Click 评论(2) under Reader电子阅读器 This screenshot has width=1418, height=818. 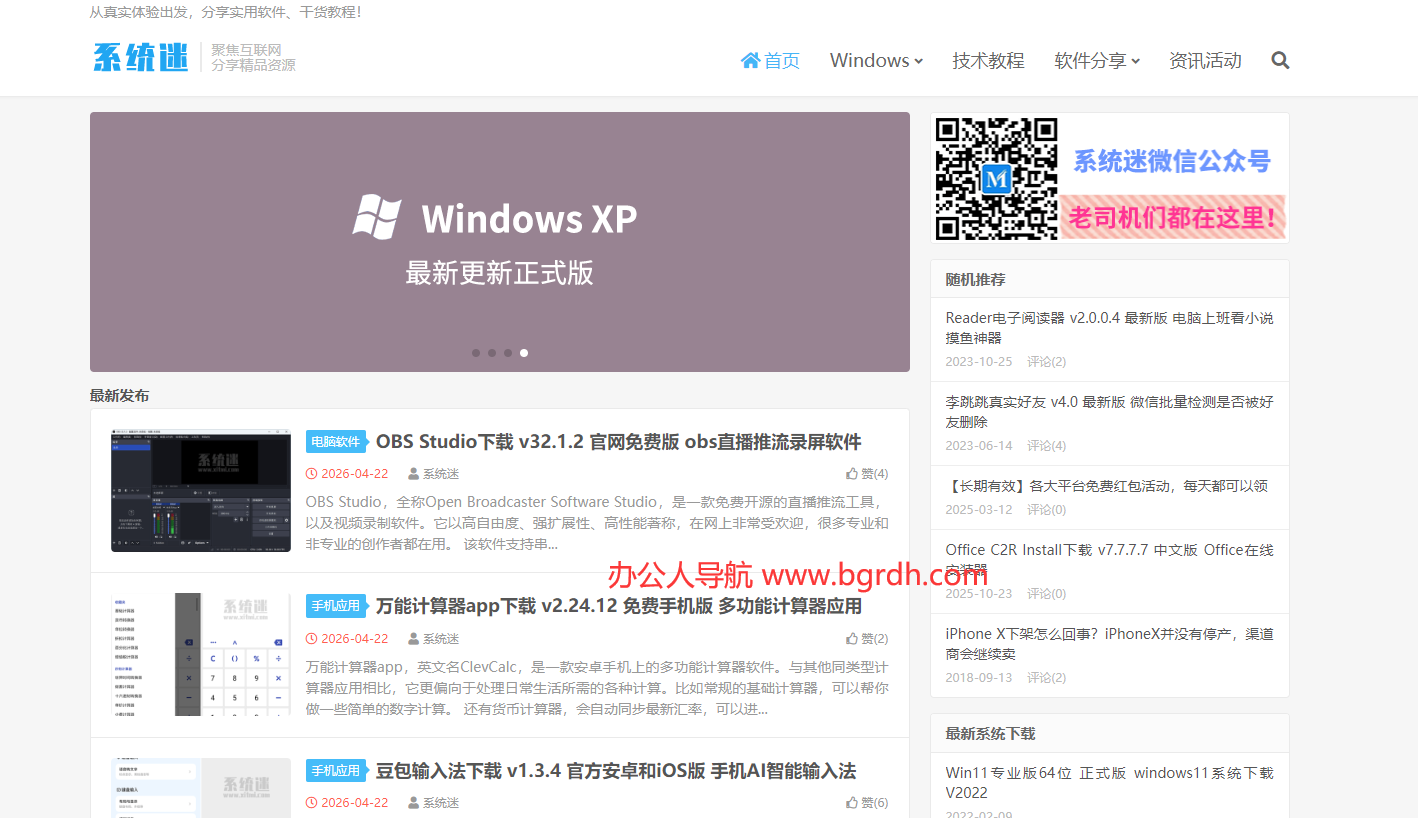1046,362
